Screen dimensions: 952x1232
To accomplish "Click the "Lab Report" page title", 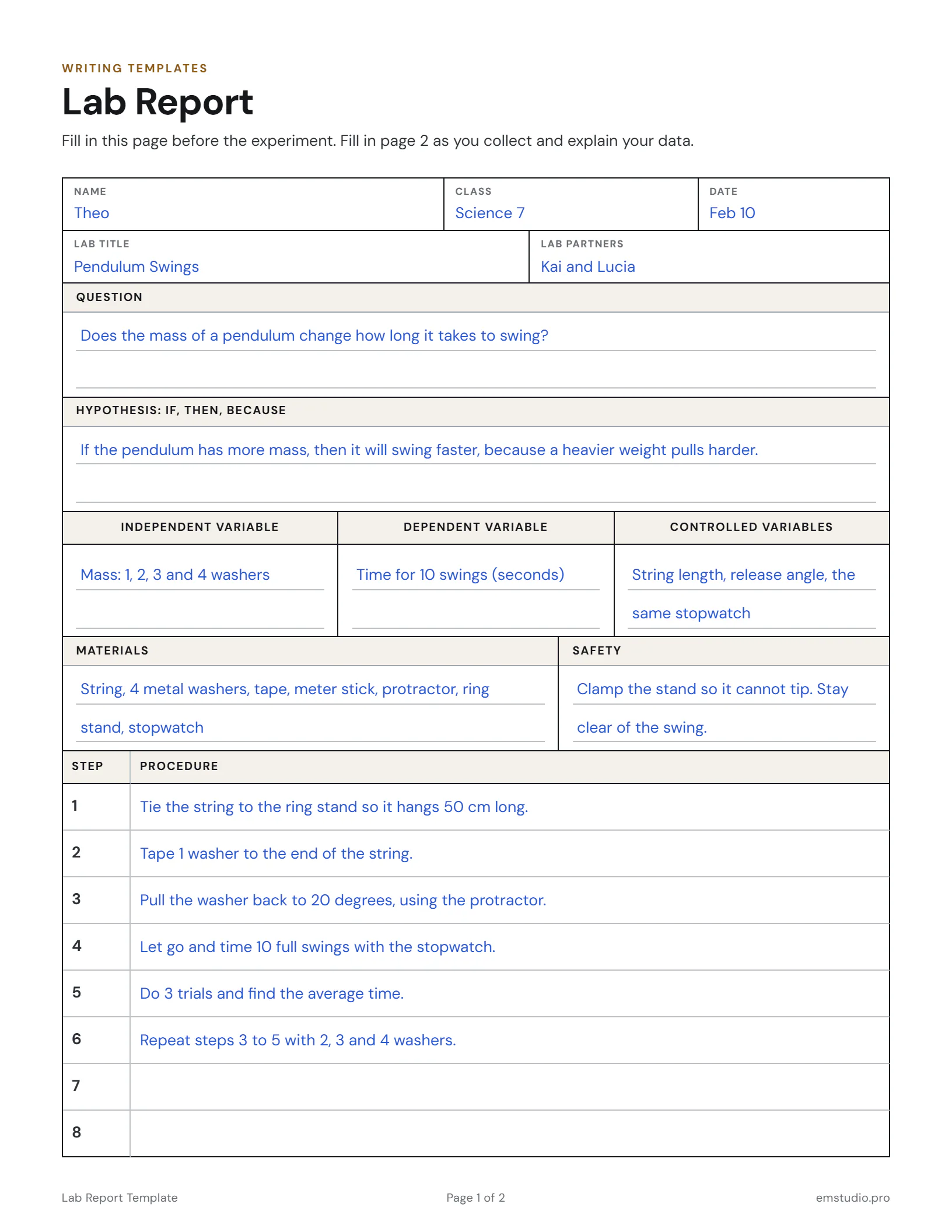I will tap(157, 102).
